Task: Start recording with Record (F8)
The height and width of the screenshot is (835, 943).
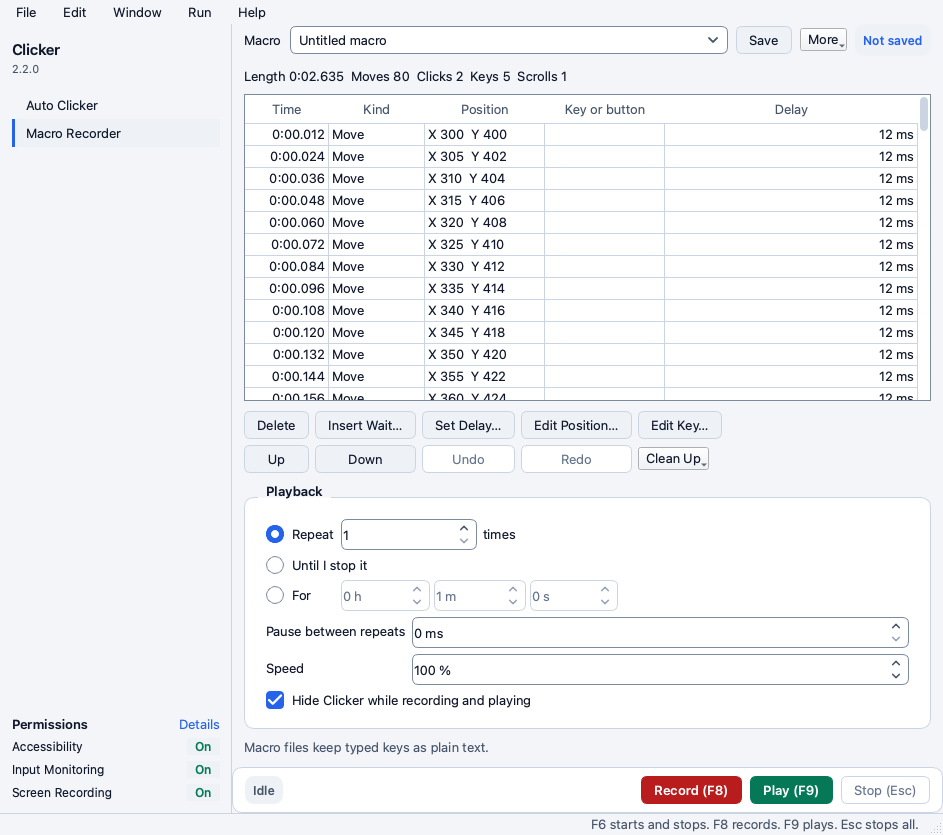Action: coord(691,790)
